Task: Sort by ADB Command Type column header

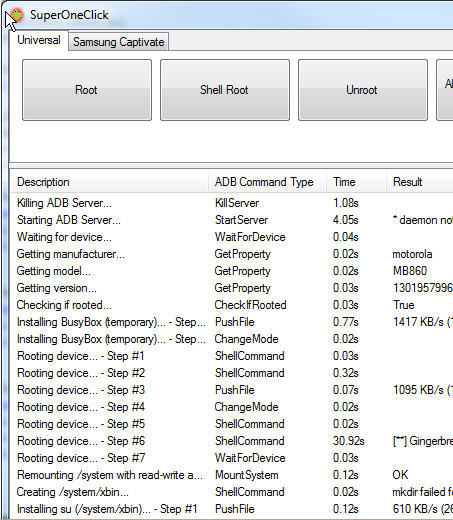Action: tap(267, 182)
